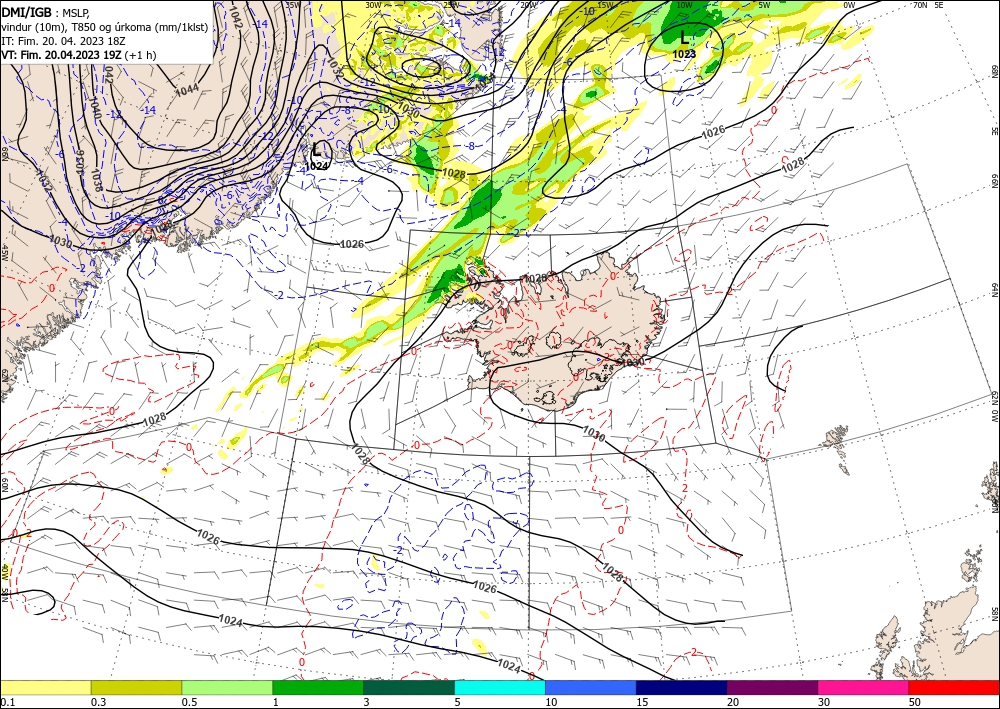1000x709 pixels.
Task: Click the Iceland landmass on the map
Action: [x=561, y=332]
